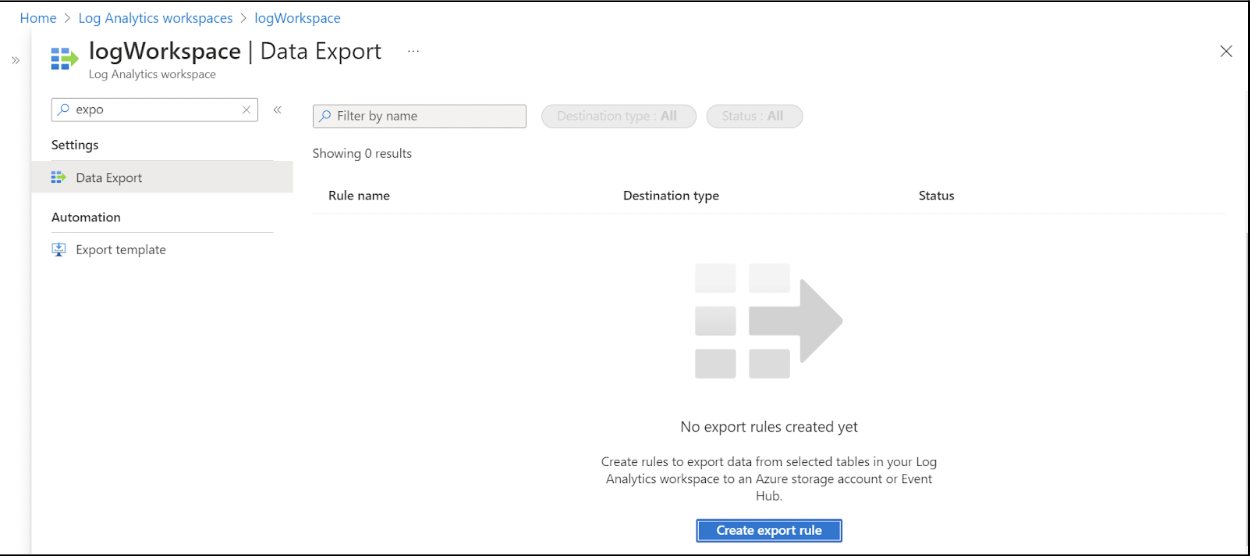The height and width of the screenshot is (556, 1250).
Task: Expand the portal menu chevrons
Action: [x=15, y=60]
